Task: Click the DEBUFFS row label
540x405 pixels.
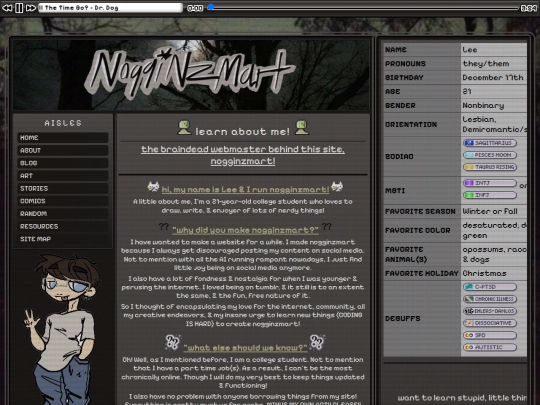Action: coord(403,319)
